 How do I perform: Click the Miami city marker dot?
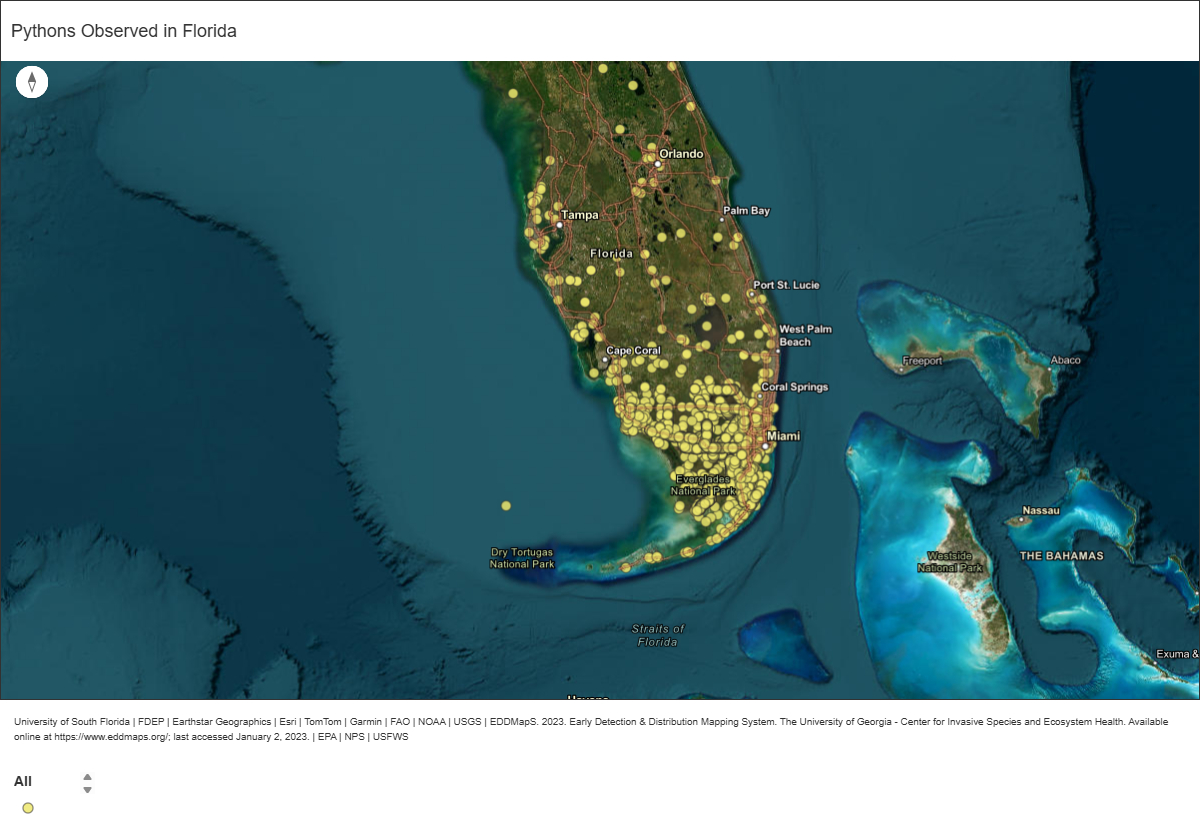click(x=767, y=447)
